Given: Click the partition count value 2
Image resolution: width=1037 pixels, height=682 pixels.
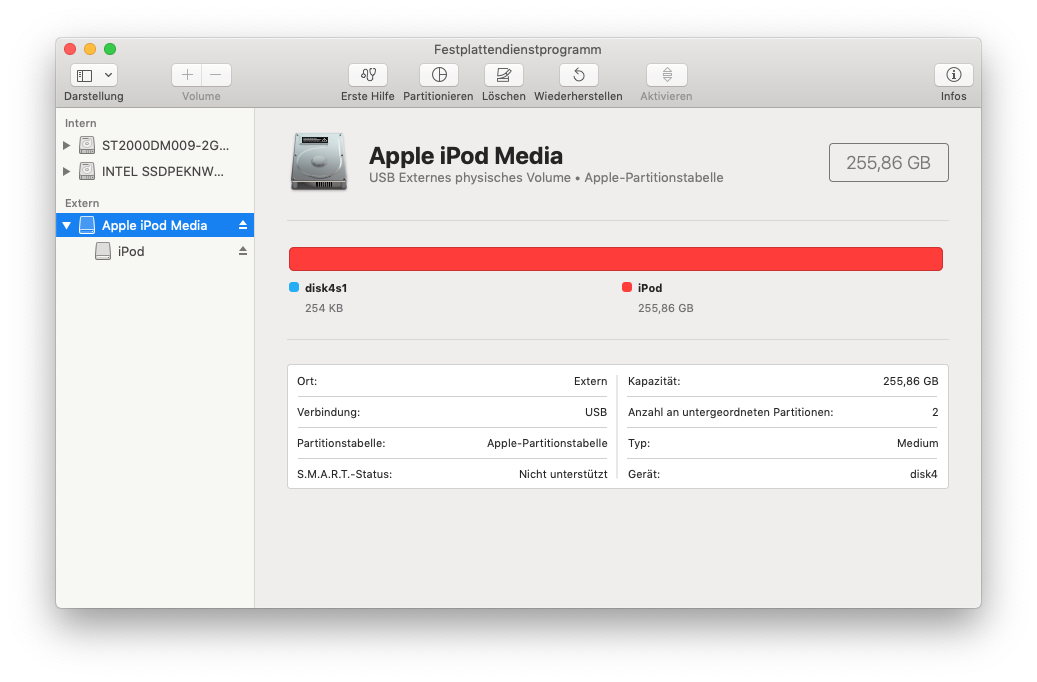Looking at the screenshot, I should tap(935, 412).
